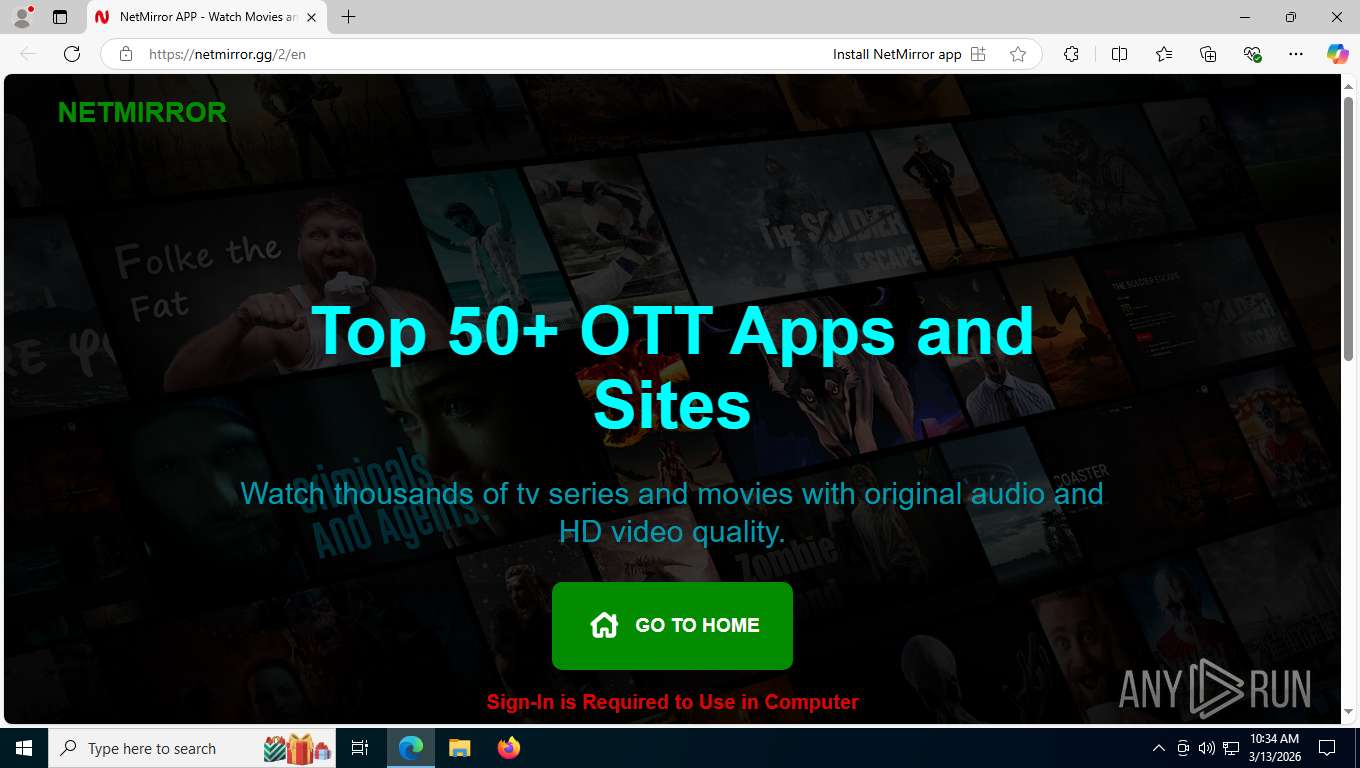Show hidden tray icons chevron

pos(1158,748)
